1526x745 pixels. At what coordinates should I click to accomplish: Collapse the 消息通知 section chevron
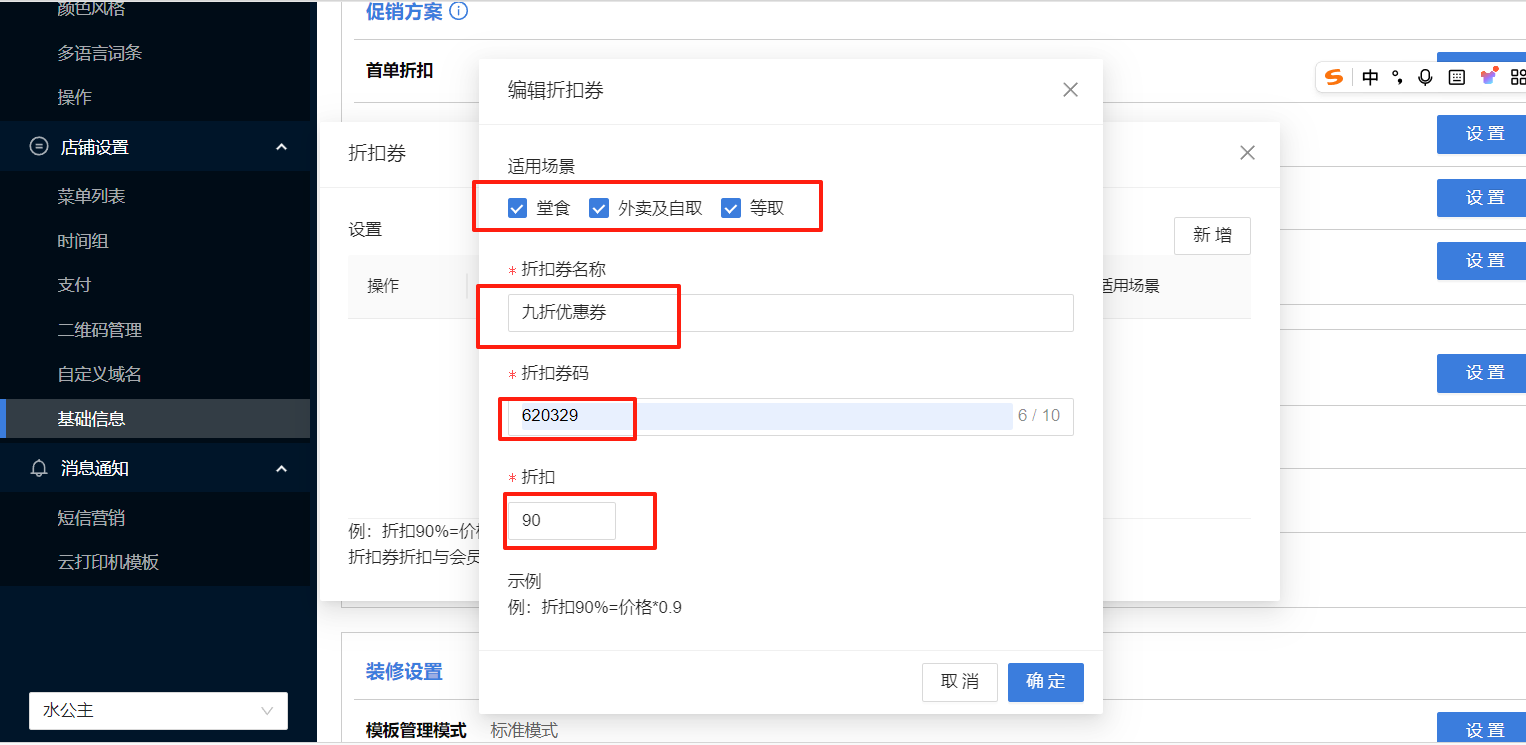281,468
